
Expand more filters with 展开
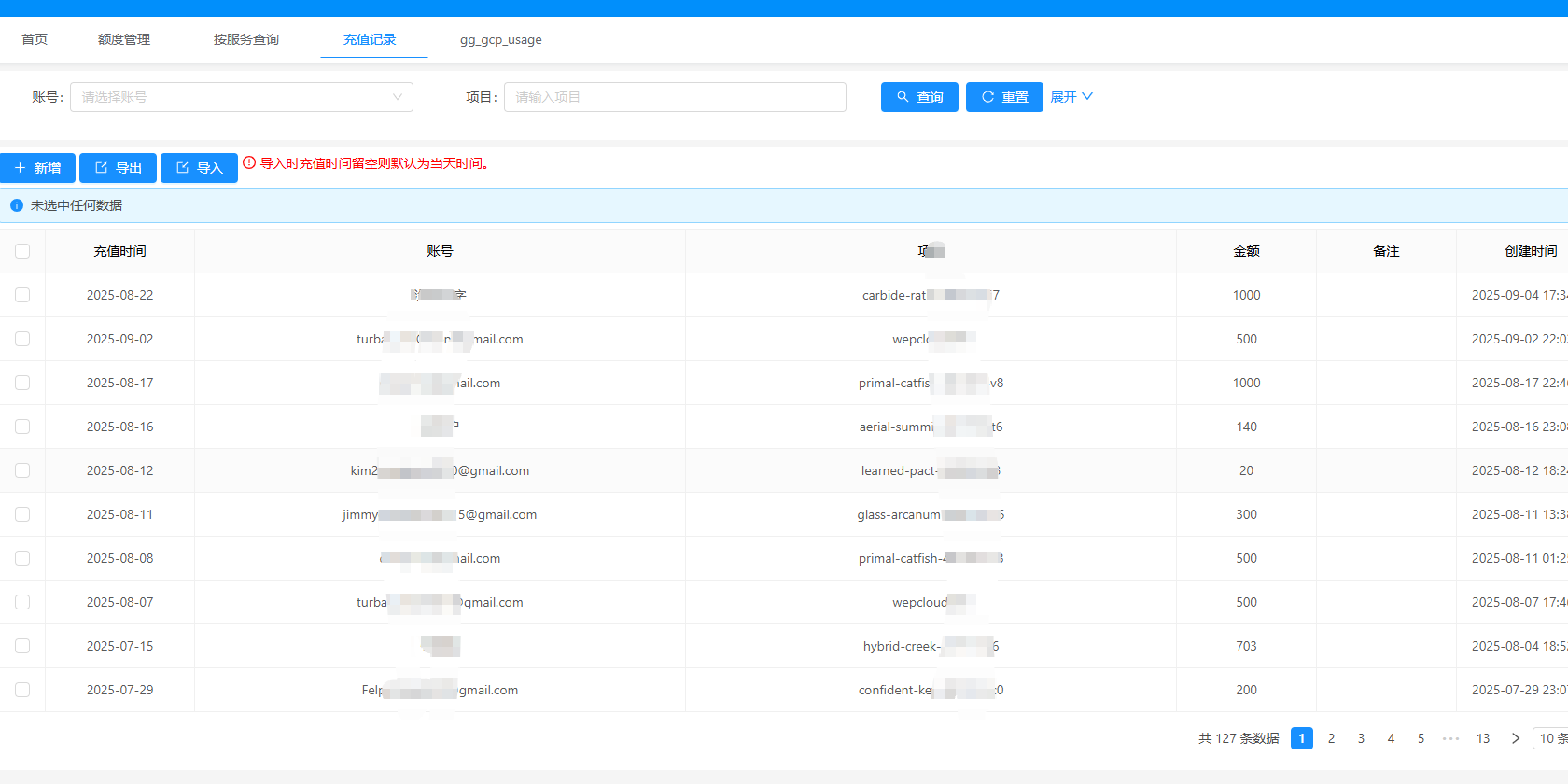pyautogui.click(x=1071, y=97)
